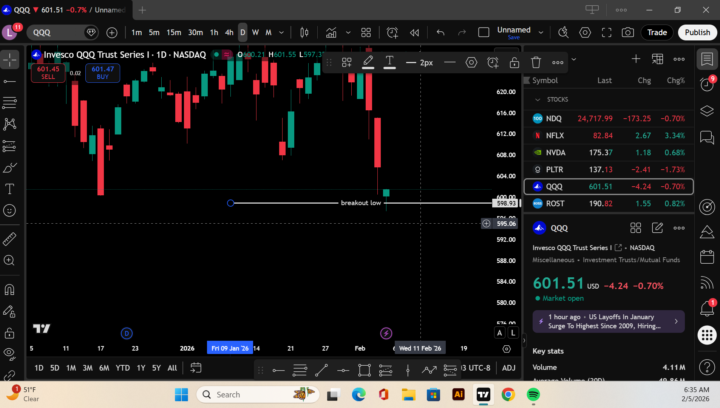Toggle stay in drawing mode

point(10,312)
